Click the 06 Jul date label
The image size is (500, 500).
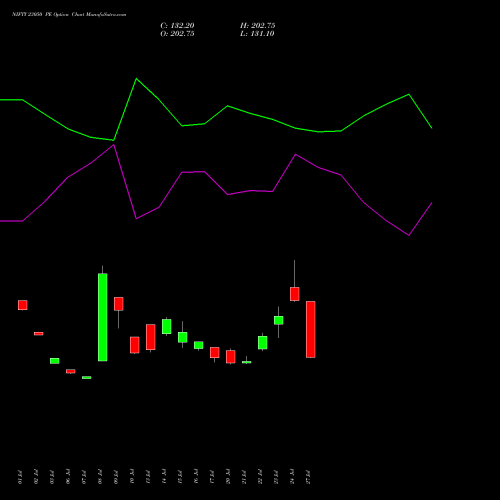point(68,477)
